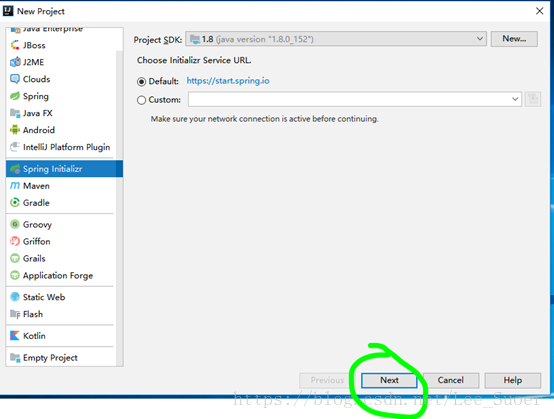Click the IntelliJ Platform Plugin icon
This screenshot has width=554, height=419.
[15, 147]
